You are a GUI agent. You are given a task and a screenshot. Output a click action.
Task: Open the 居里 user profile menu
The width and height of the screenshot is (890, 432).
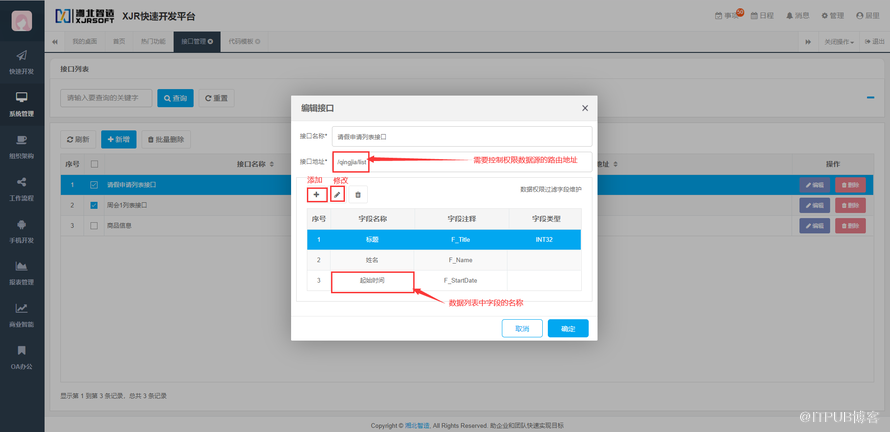click(868, 16)
